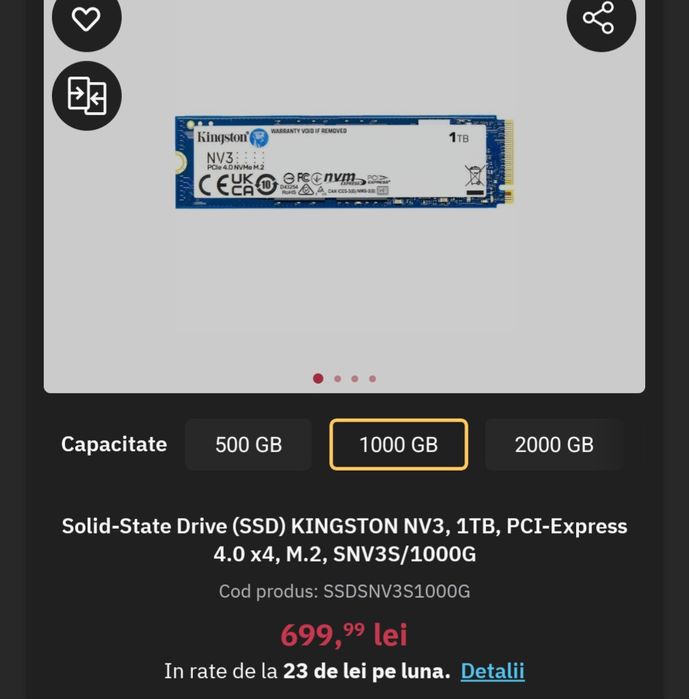This screenshot has width=689, height=699.
Task: Jump to second image carousel dot
Action: (x=337, y=378)
